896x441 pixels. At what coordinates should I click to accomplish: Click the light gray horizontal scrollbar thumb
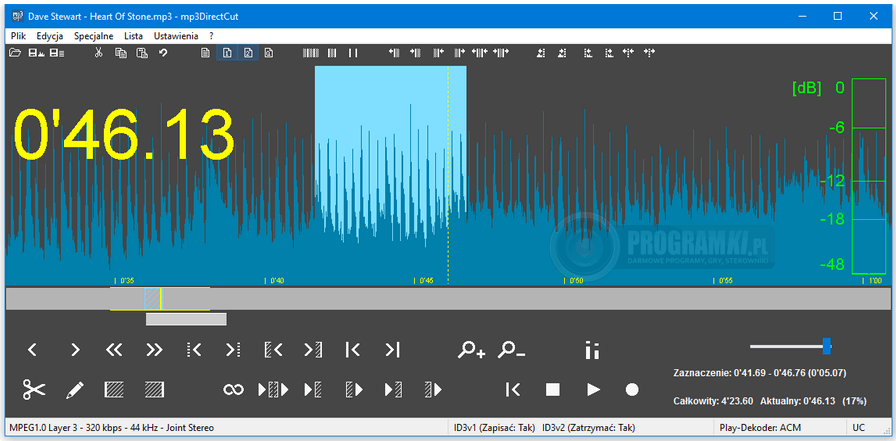[x=186, y=319]
